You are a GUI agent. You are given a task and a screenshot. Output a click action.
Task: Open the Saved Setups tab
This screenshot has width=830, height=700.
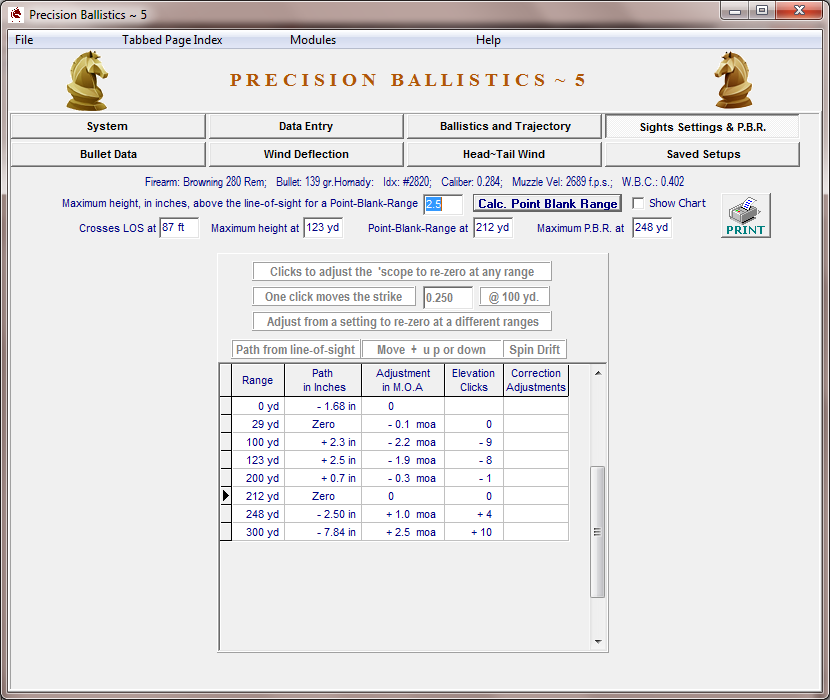tap(702, 154)
